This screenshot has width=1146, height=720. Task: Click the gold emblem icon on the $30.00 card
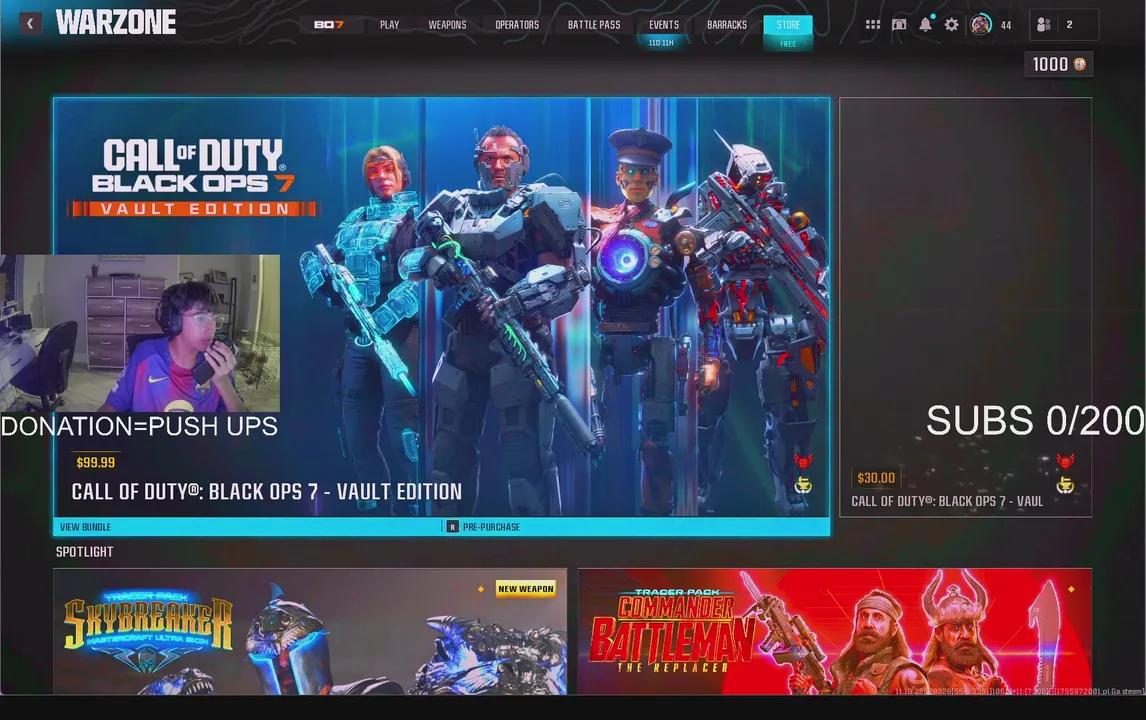(x=1065, y=485)
